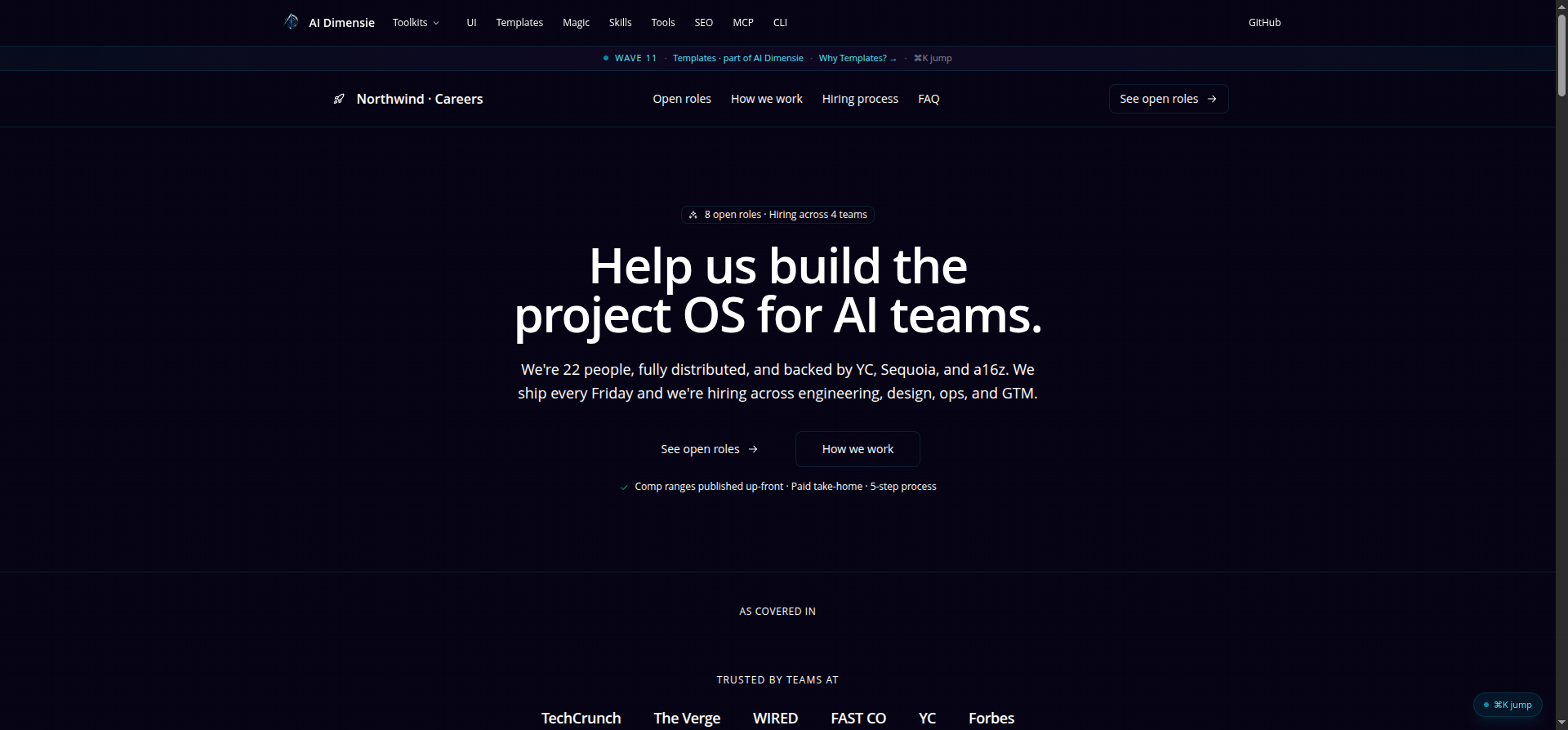Click the floating ⌘K jump button
1568x730 pixels.
(1508, 705)
